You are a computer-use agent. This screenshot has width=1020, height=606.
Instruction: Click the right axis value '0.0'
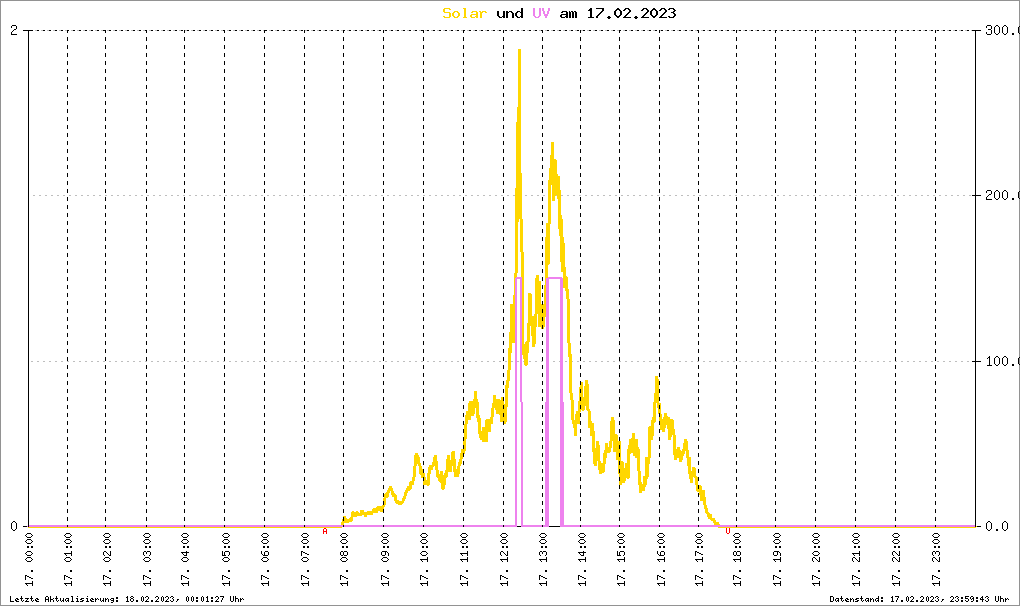995,526
